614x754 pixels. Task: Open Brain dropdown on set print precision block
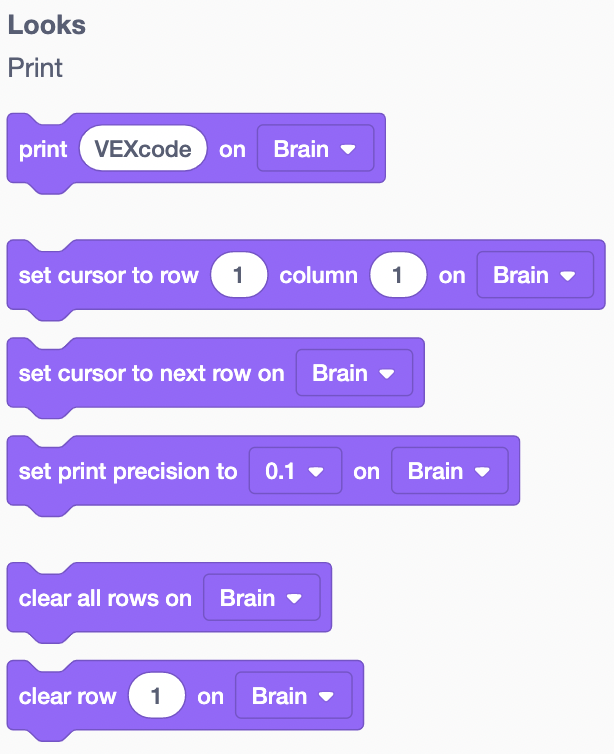449,471
